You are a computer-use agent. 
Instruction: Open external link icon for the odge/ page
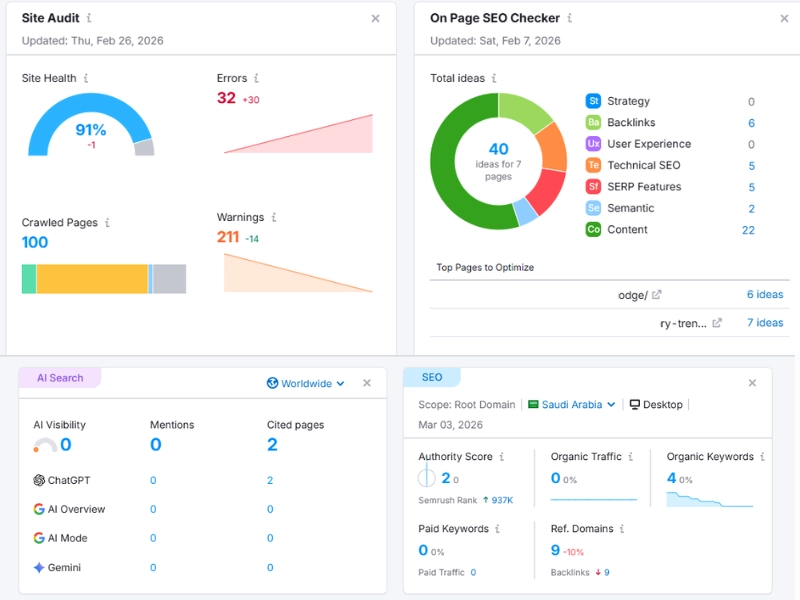point(657,295)
